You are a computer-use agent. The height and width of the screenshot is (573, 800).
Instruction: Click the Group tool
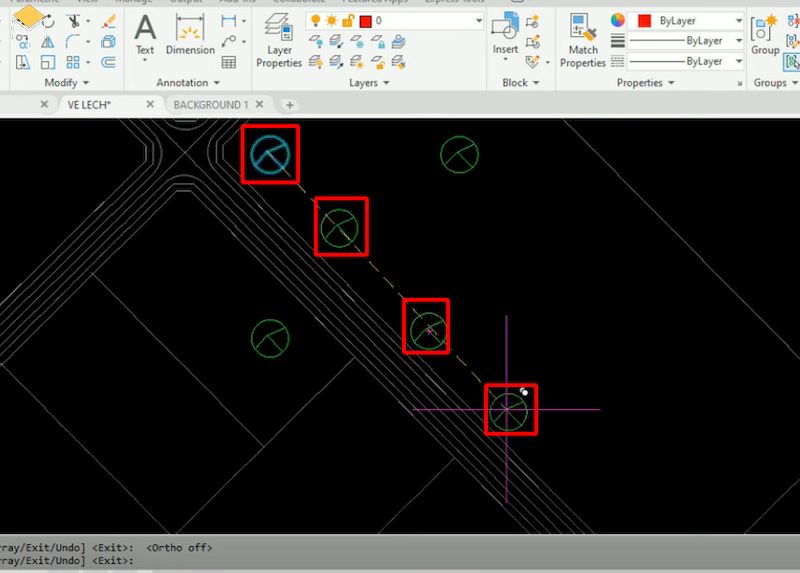(x=764, y=34)
